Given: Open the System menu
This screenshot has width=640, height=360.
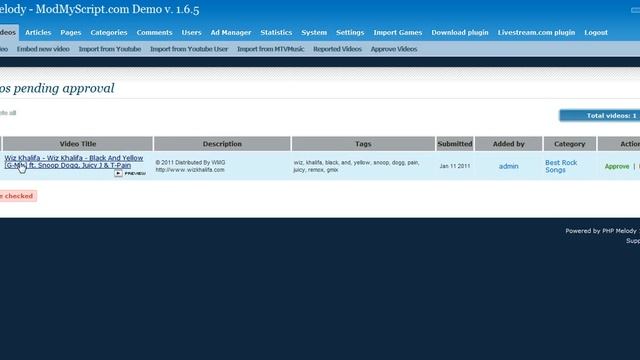Looking at the screenshot, I should (x=314, y=32).
